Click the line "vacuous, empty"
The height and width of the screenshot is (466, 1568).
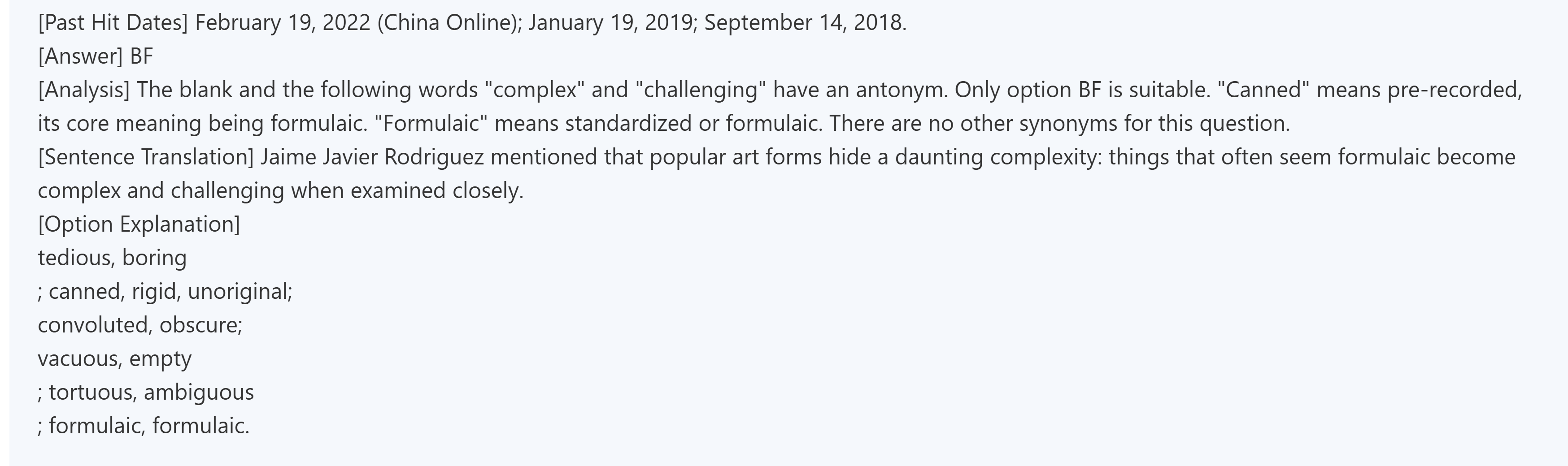coord(114,358)
